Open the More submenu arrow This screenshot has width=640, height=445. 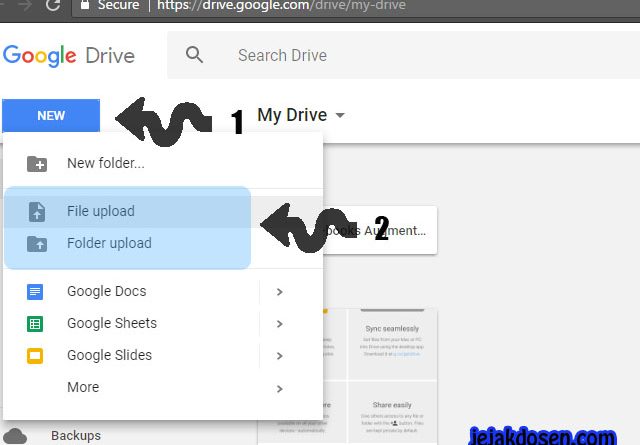[280, 389]
